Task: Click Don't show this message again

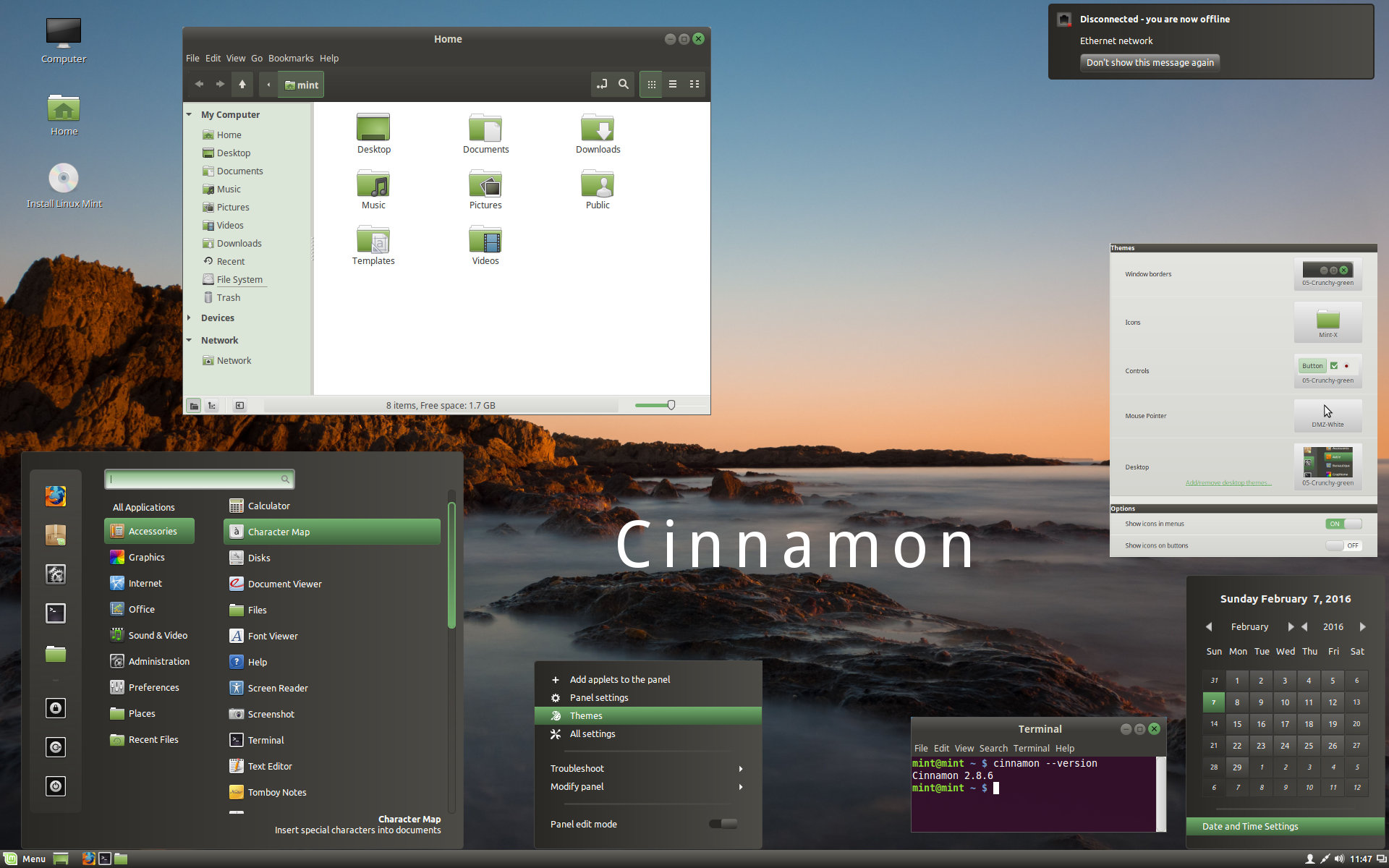Action: pos(1150,63)
